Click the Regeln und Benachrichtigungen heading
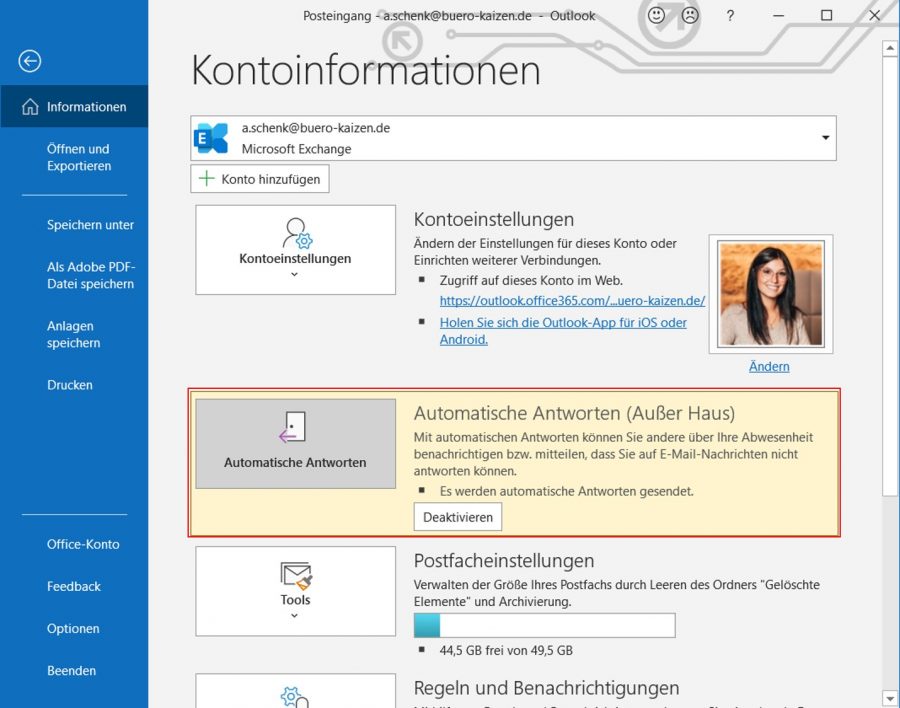 point(546,688)
